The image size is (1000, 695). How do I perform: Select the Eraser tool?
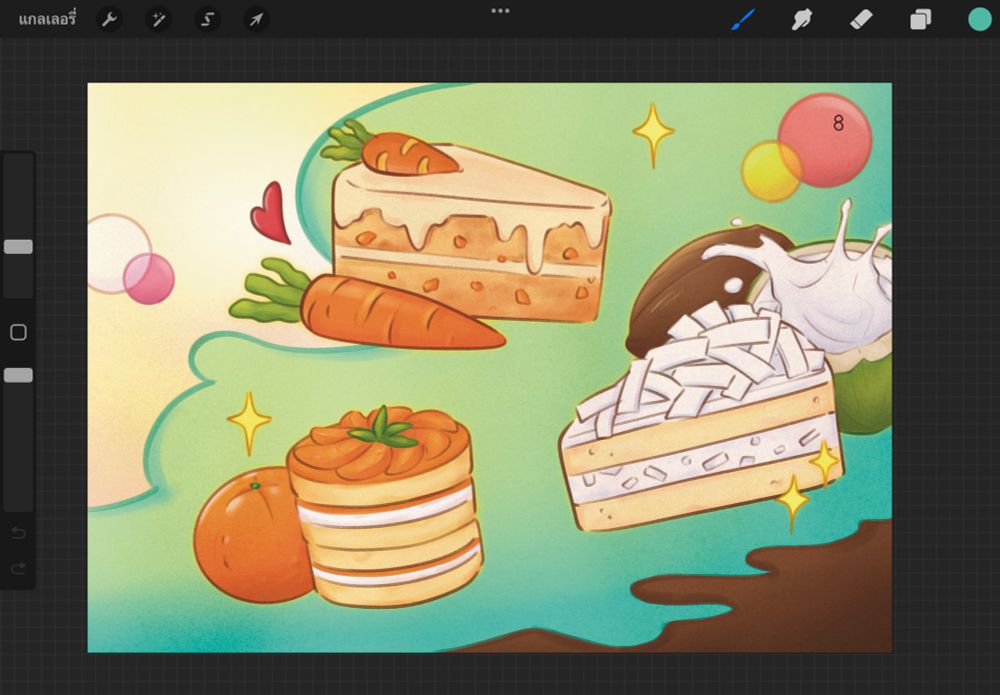coord(861,19)
